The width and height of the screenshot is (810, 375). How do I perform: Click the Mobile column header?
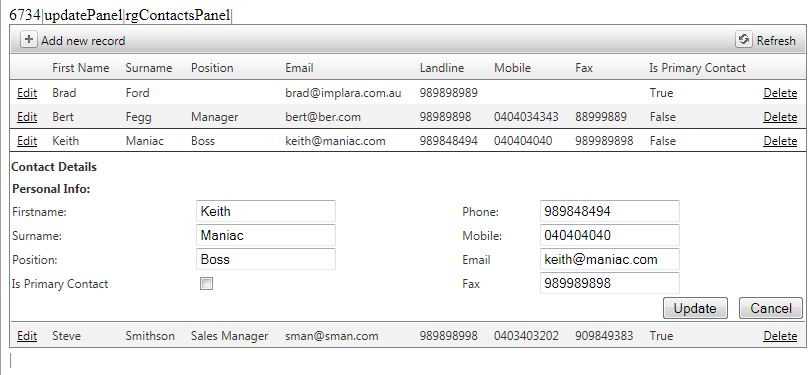(512, 68)
